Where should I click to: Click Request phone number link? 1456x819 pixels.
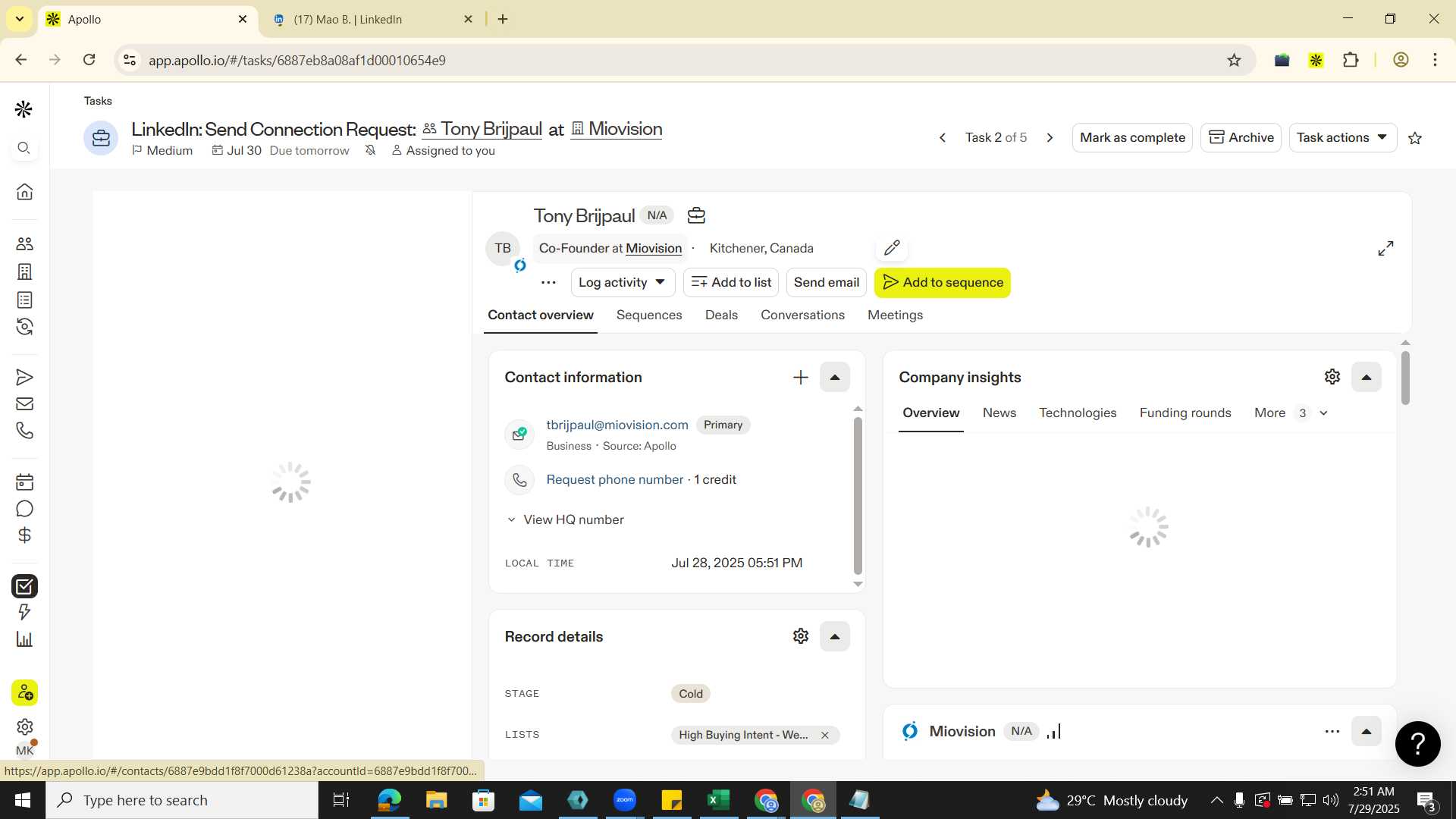615,479
